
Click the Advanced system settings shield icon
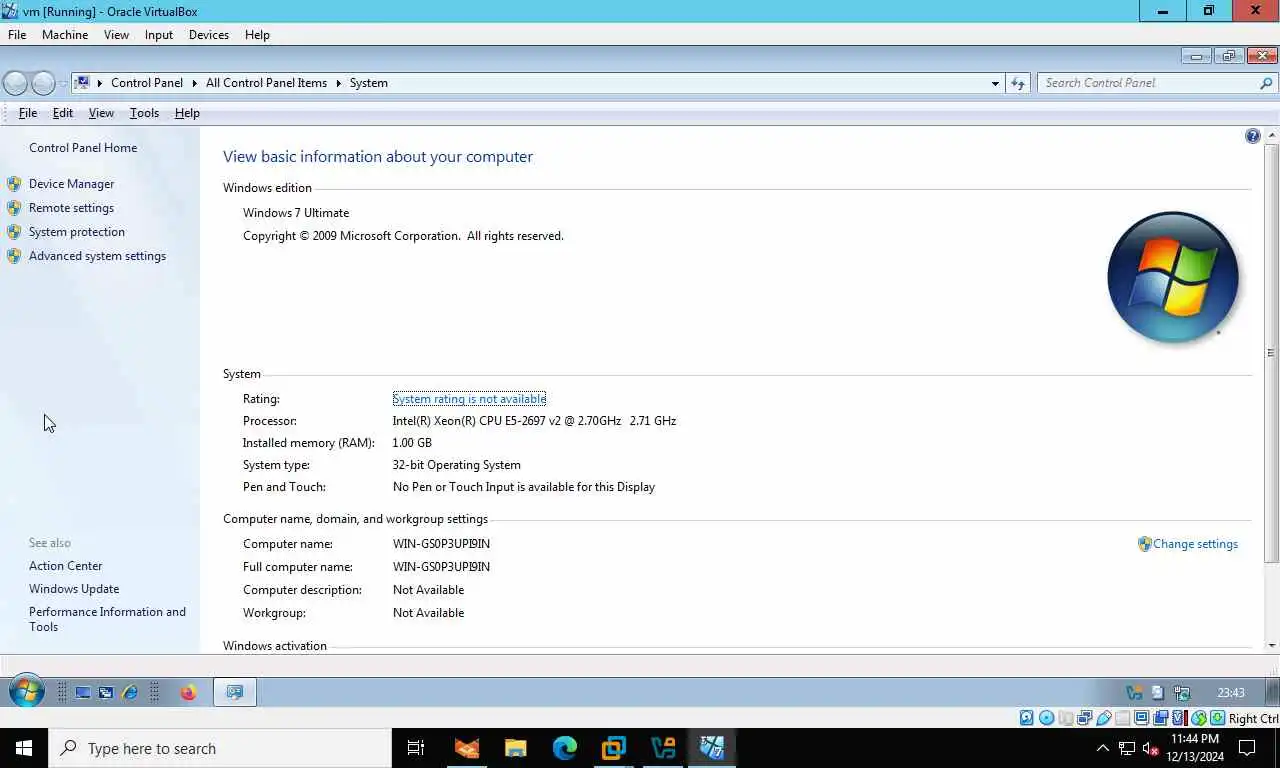tap(14, 256)
